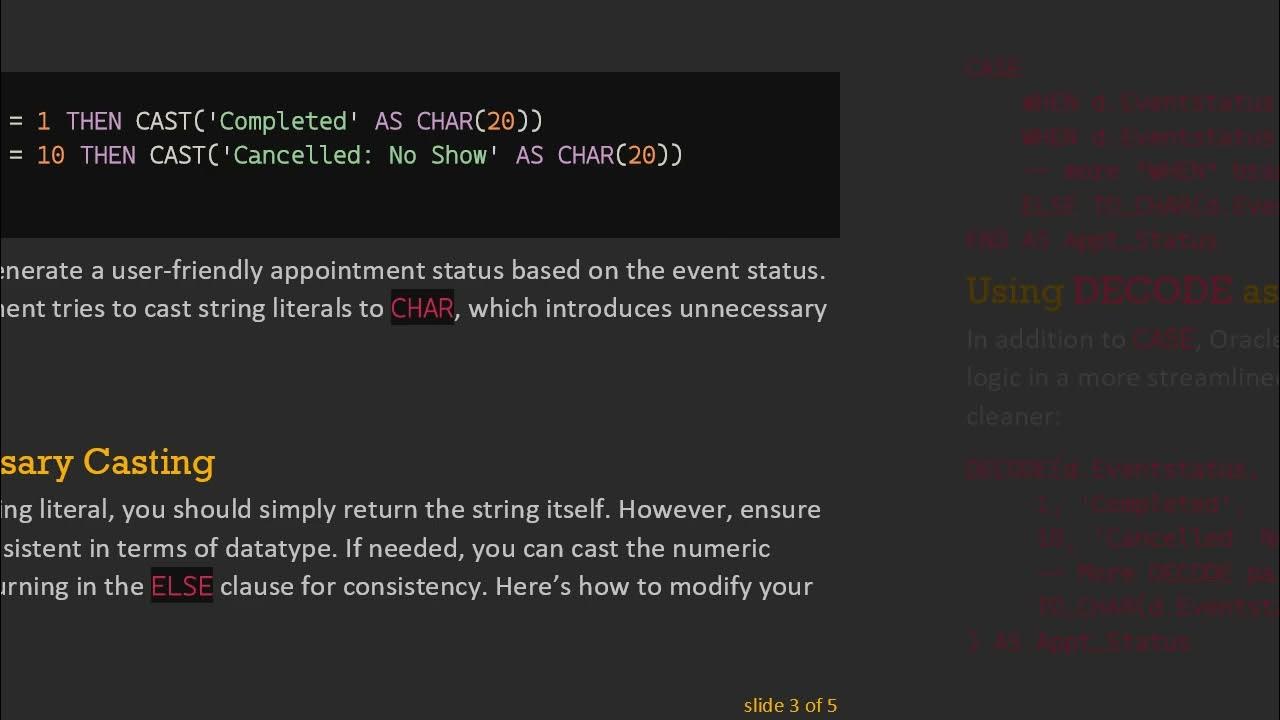Click the first THEN keyword
Screen dimensions: 1280x720
(93, 121)
